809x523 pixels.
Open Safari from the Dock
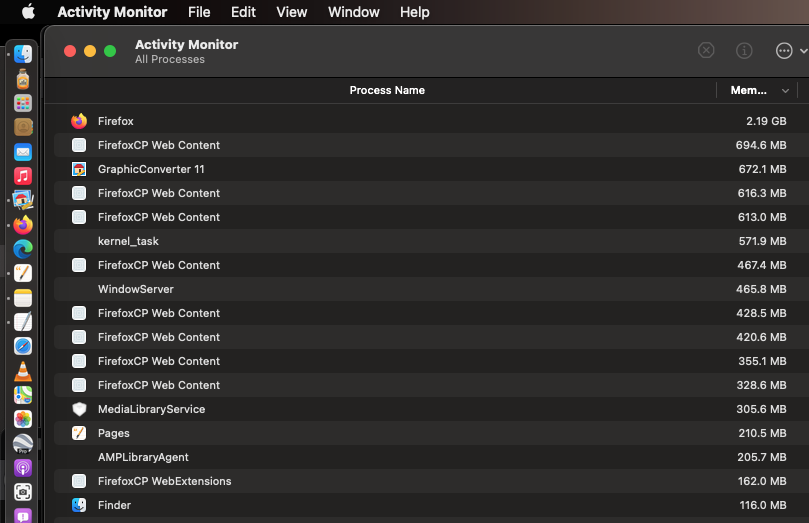click(x=23, y=346)
